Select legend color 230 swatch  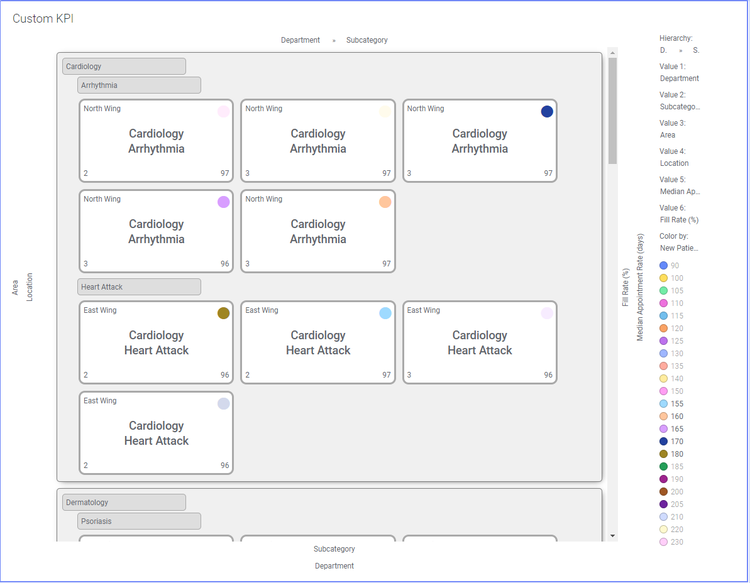pos(663,542)
